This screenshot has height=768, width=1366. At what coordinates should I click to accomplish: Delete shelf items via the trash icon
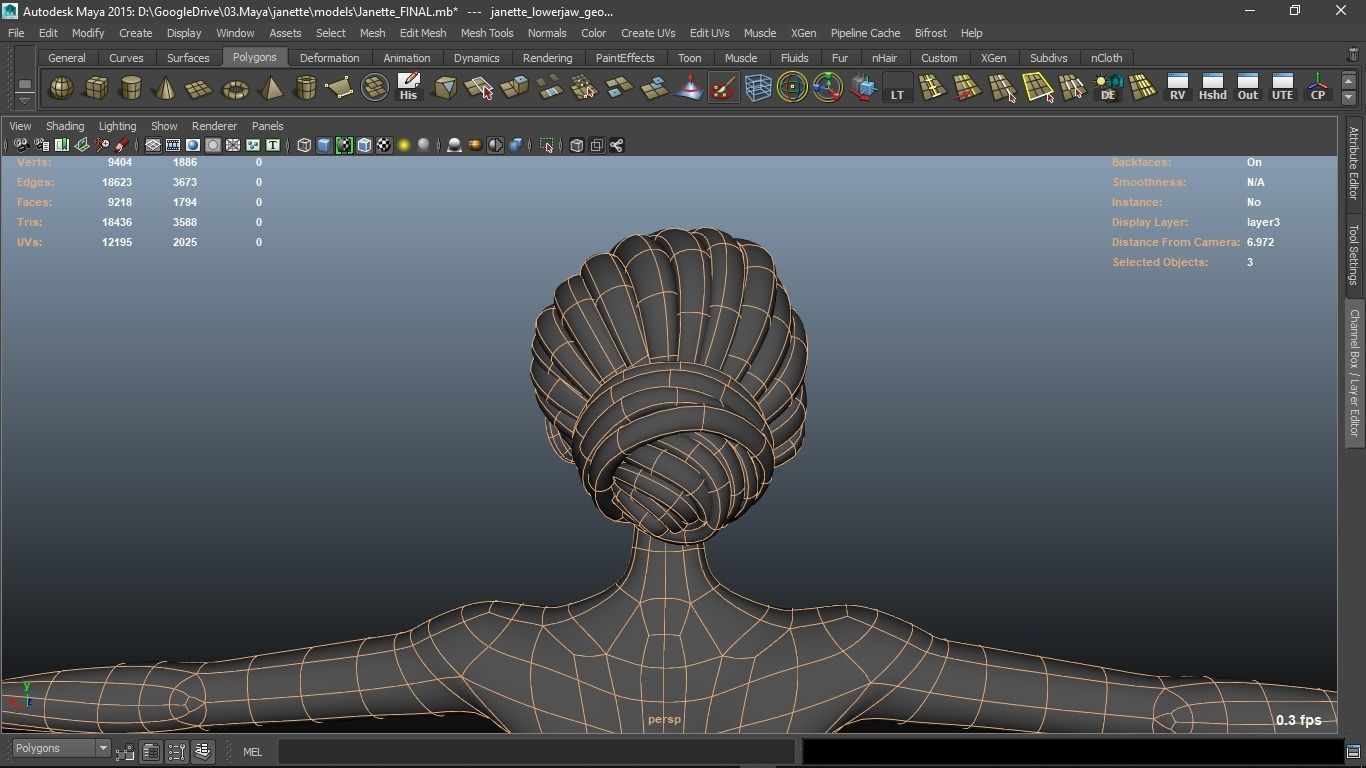(1353, 56)
